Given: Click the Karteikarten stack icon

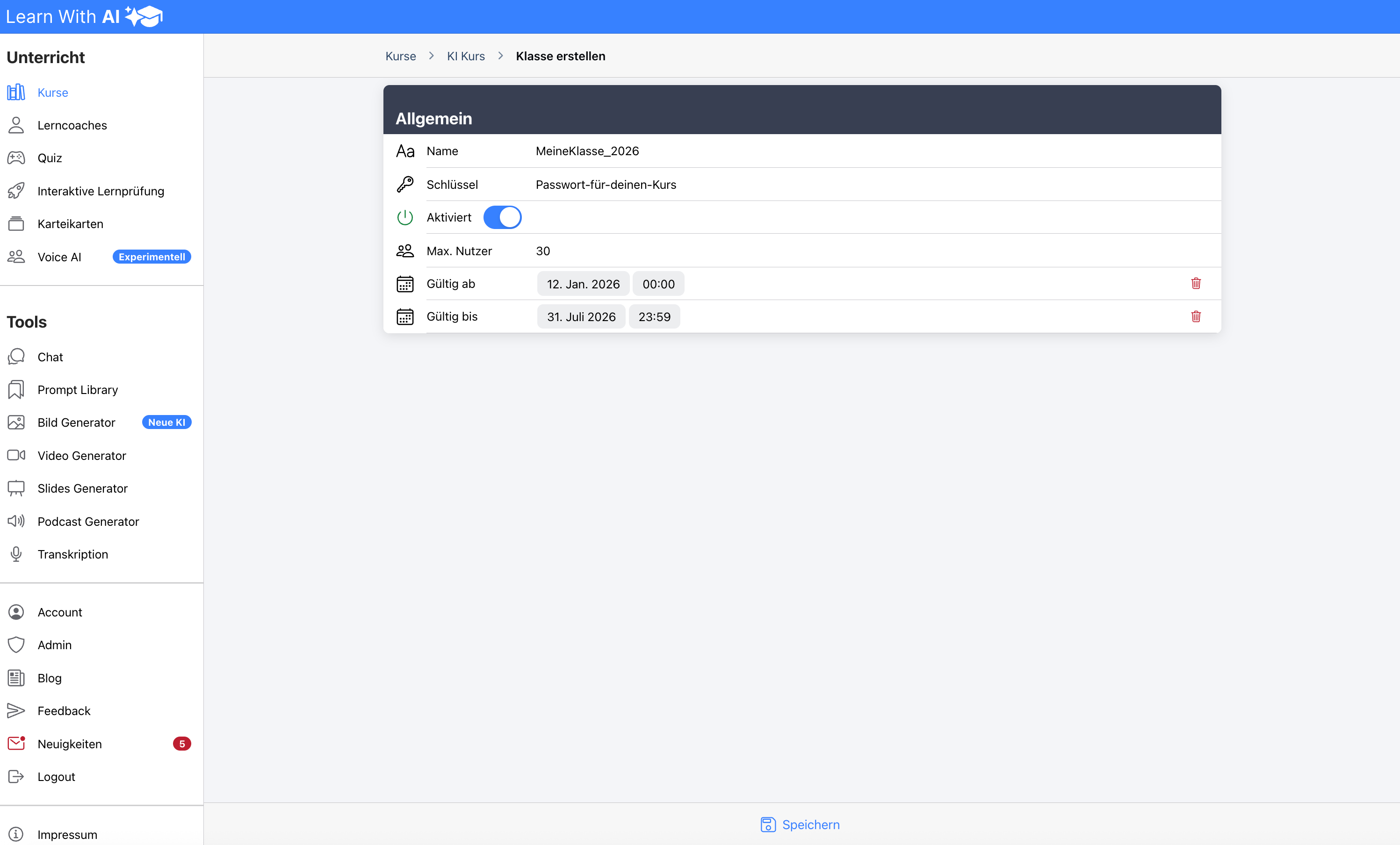Looking at the screenshot, I should pos(16,224).
